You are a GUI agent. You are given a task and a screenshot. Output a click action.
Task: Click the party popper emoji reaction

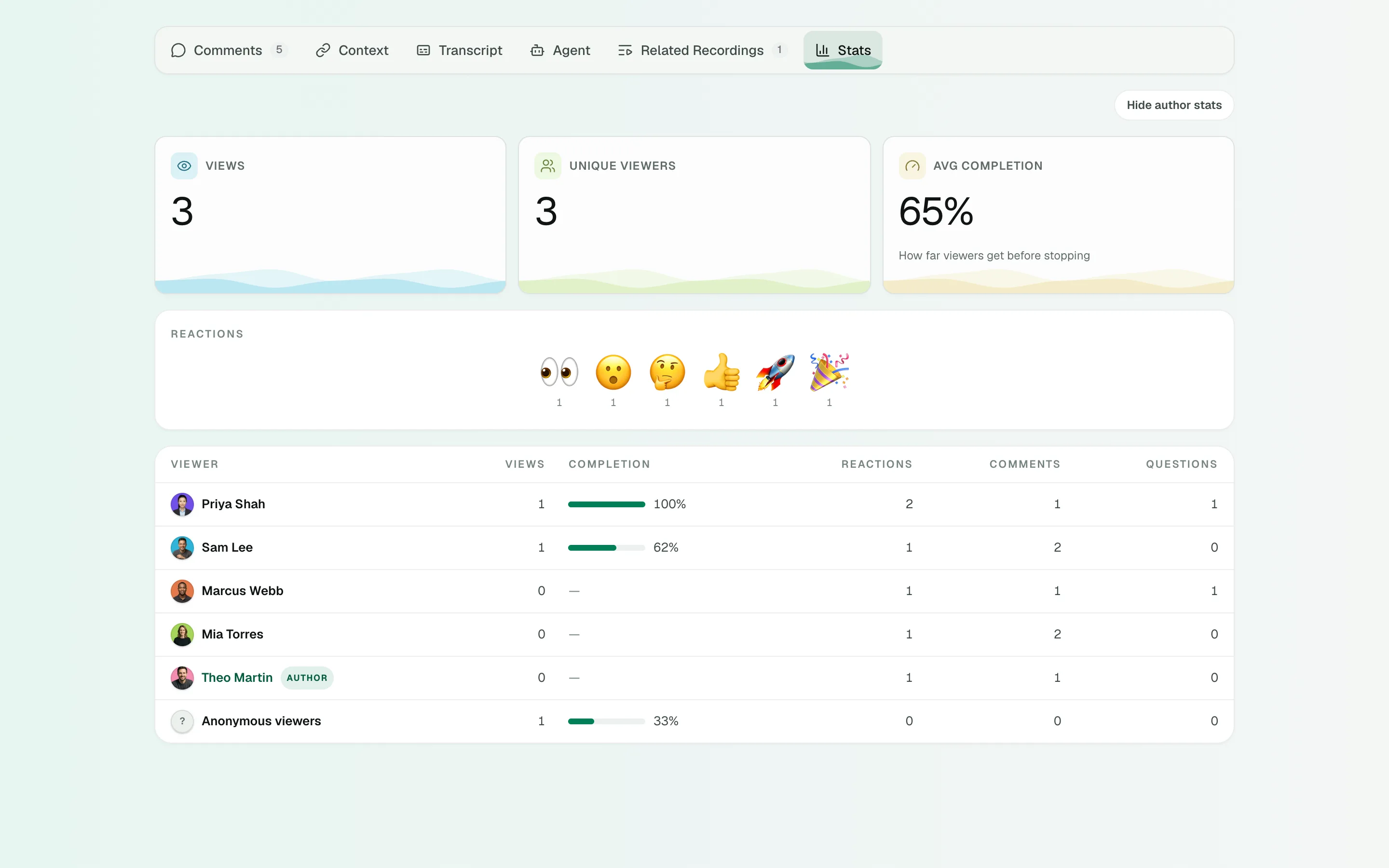click(829, 372)
